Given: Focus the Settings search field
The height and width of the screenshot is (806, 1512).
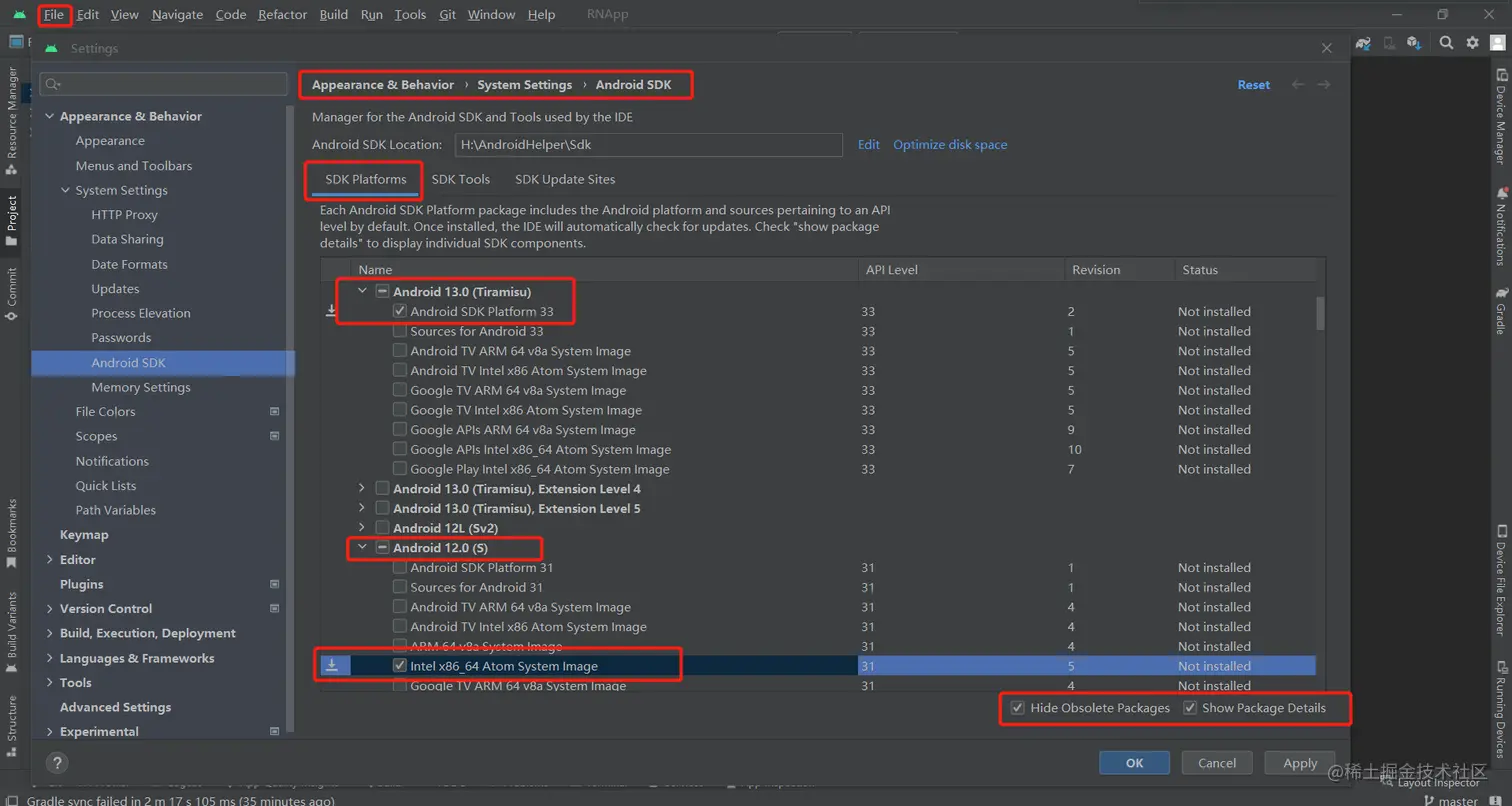Looking at the screenshot, I should [166, 85].
